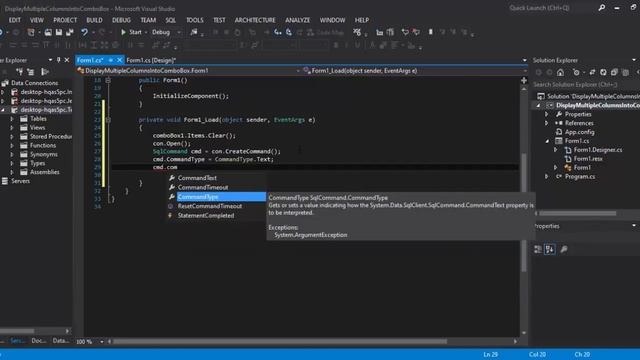Image resolution: width=640 pixels, height=360 pixels.
Task: Select App.config in Solution Explorer
Action: pos(580,132)
